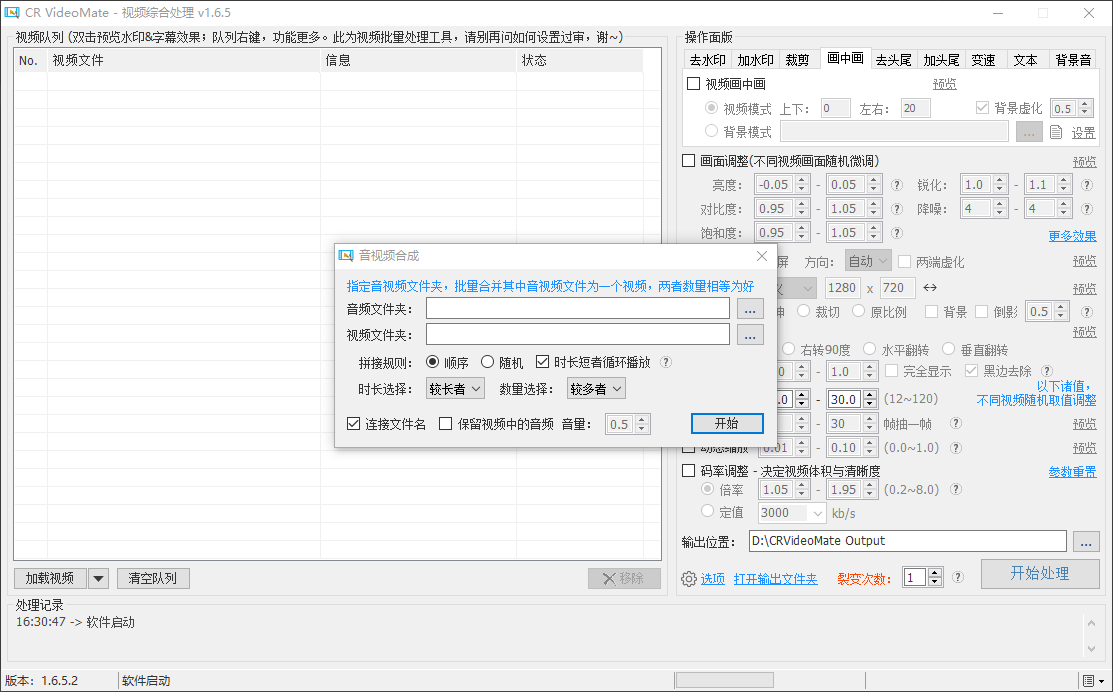
Task: Enable 保留视频中的音频 checkbox
Action: [446, 424]
